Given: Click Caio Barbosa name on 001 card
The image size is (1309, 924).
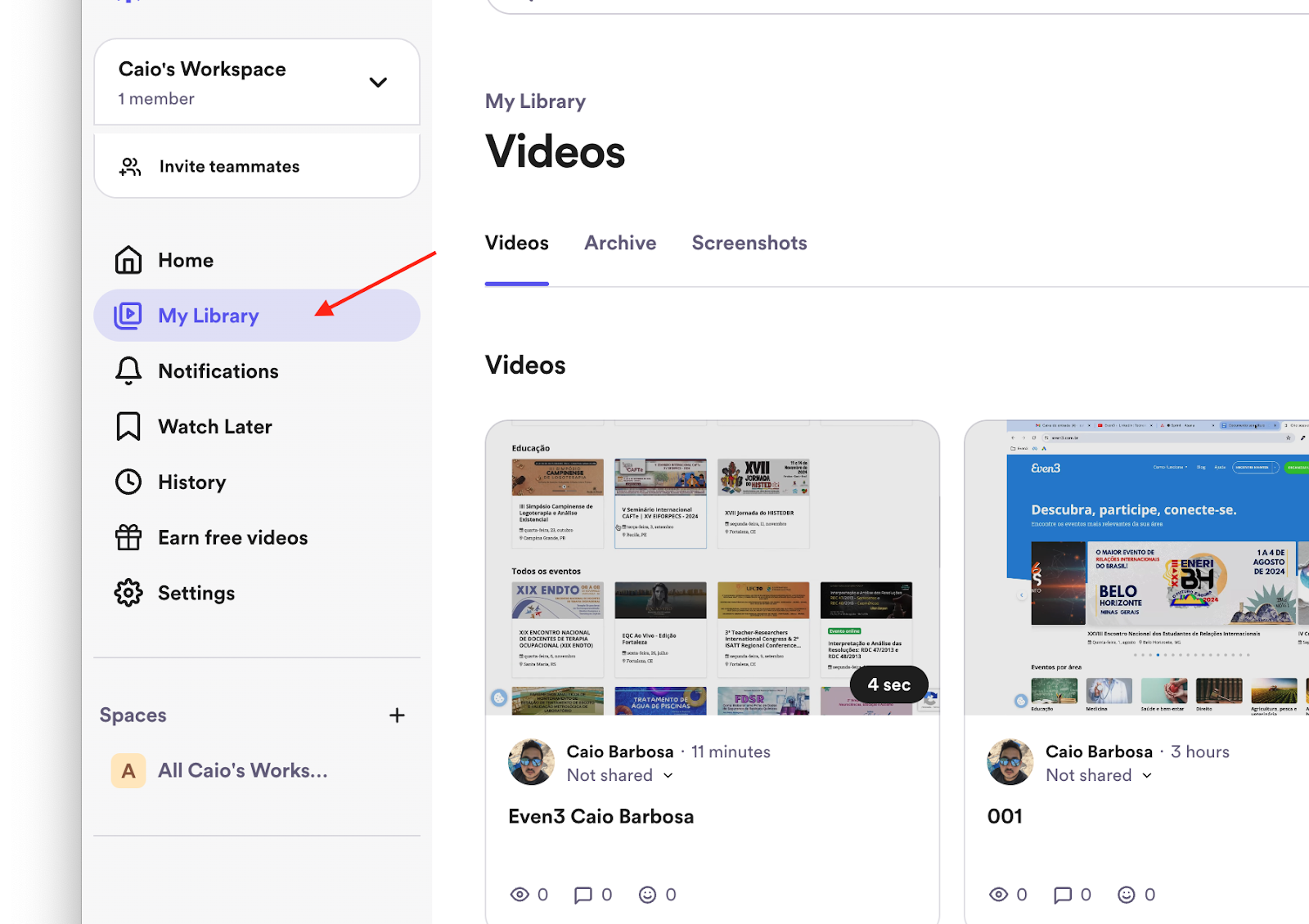Looking at the screenshot, I should pyautogui.click(x=1099, y=751).
